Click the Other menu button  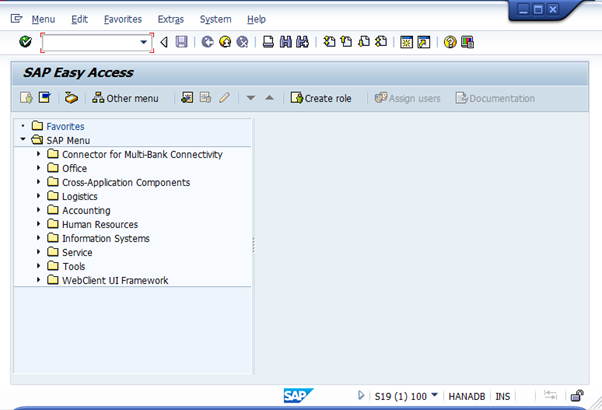point(125,98)
